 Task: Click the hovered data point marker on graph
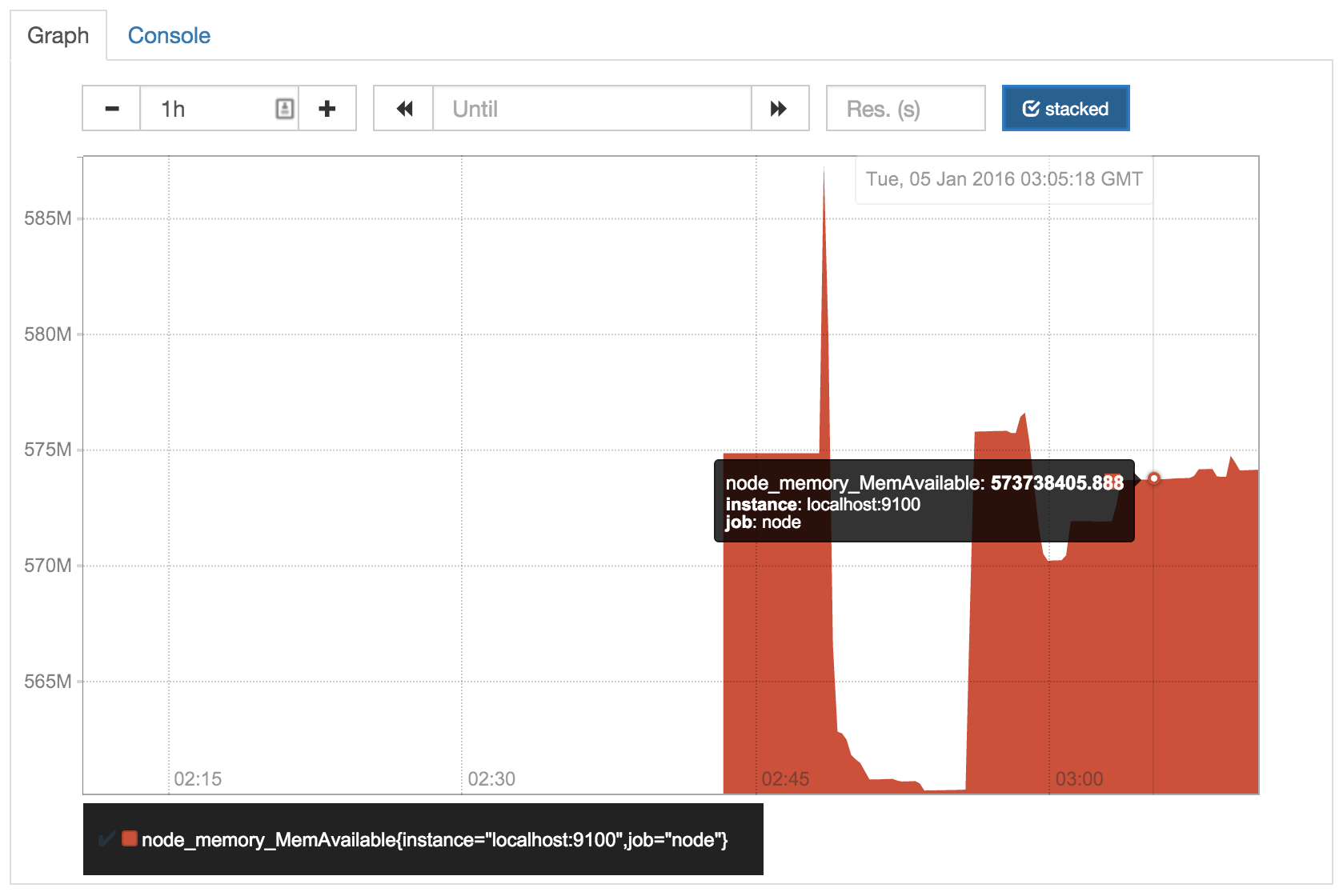1153,478
